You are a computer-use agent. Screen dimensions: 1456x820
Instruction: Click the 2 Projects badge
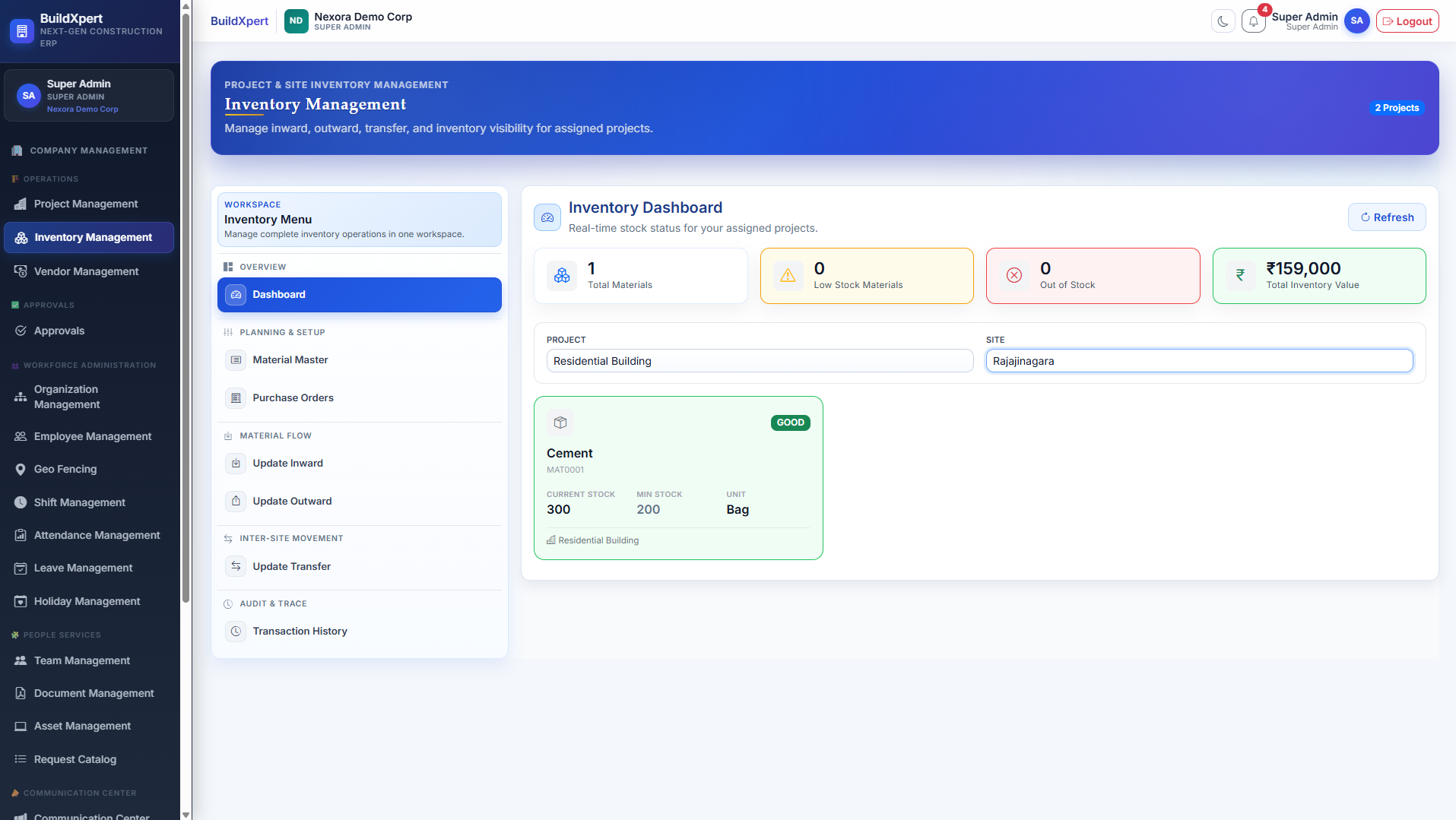1397,108
